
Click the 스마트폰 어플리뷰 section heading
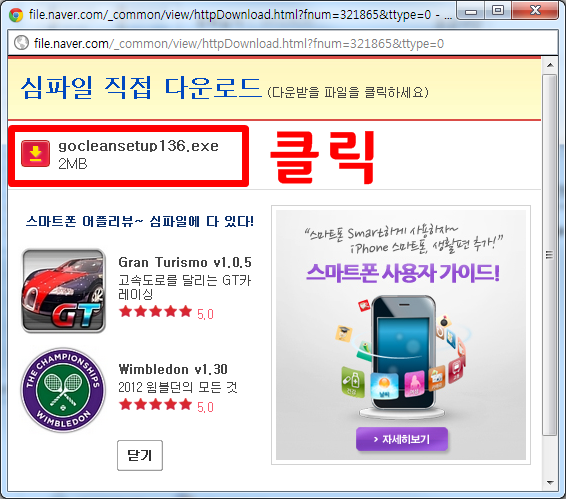(140, 221)
